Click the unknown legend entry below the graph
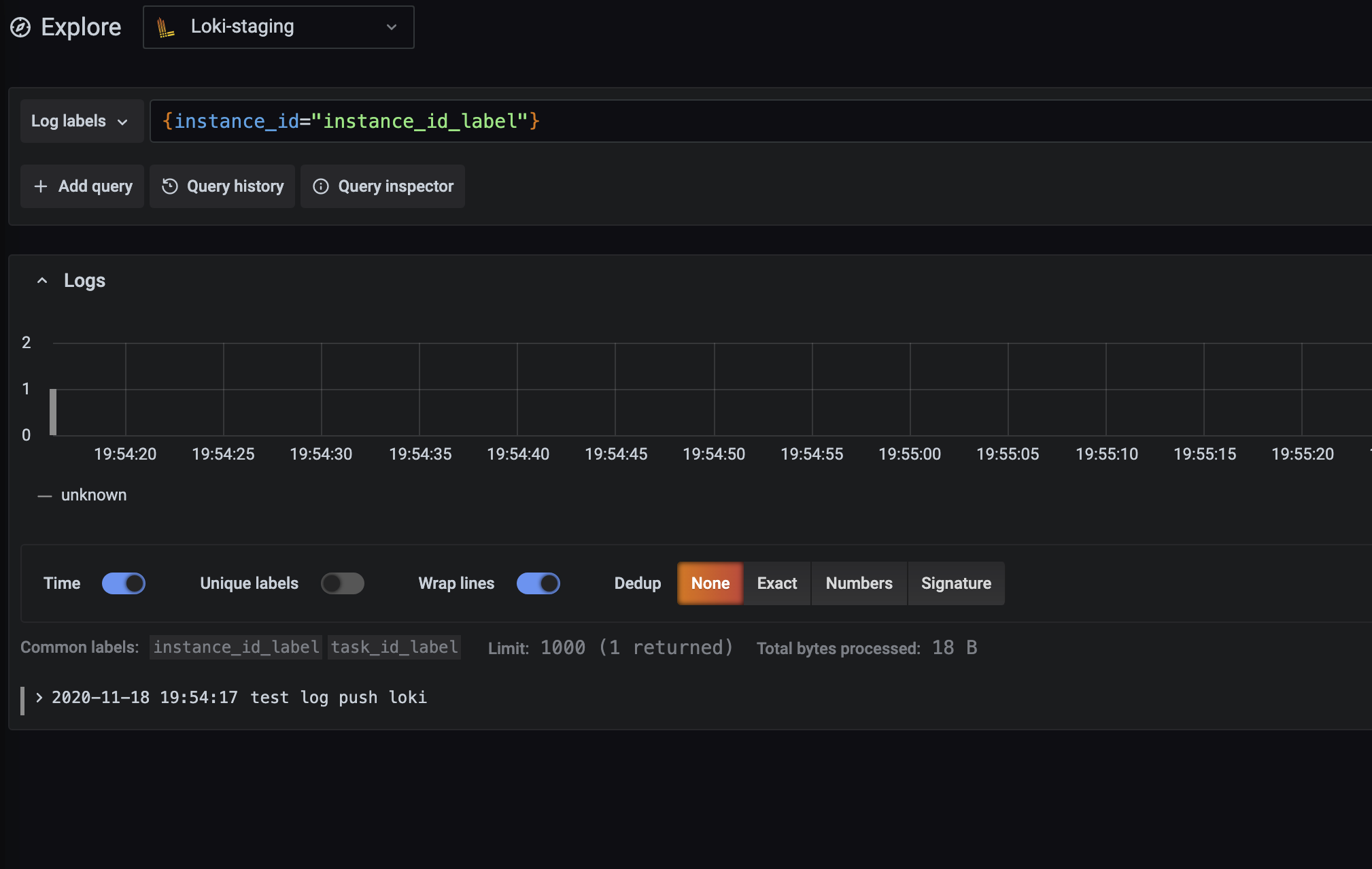This screenshot has height=869, width=1372. [x=93, y=494]
